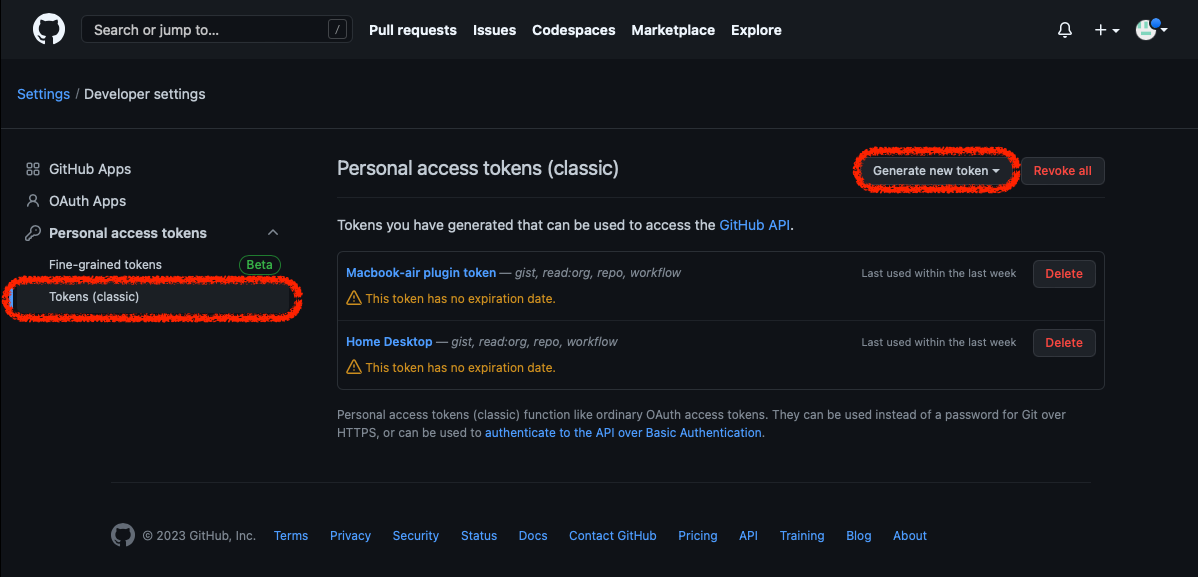Click Macbook-air 'Last used within the last week' text
Image resolution: width=1198 pixels, height=577 pixels.
tap(939, 274)
